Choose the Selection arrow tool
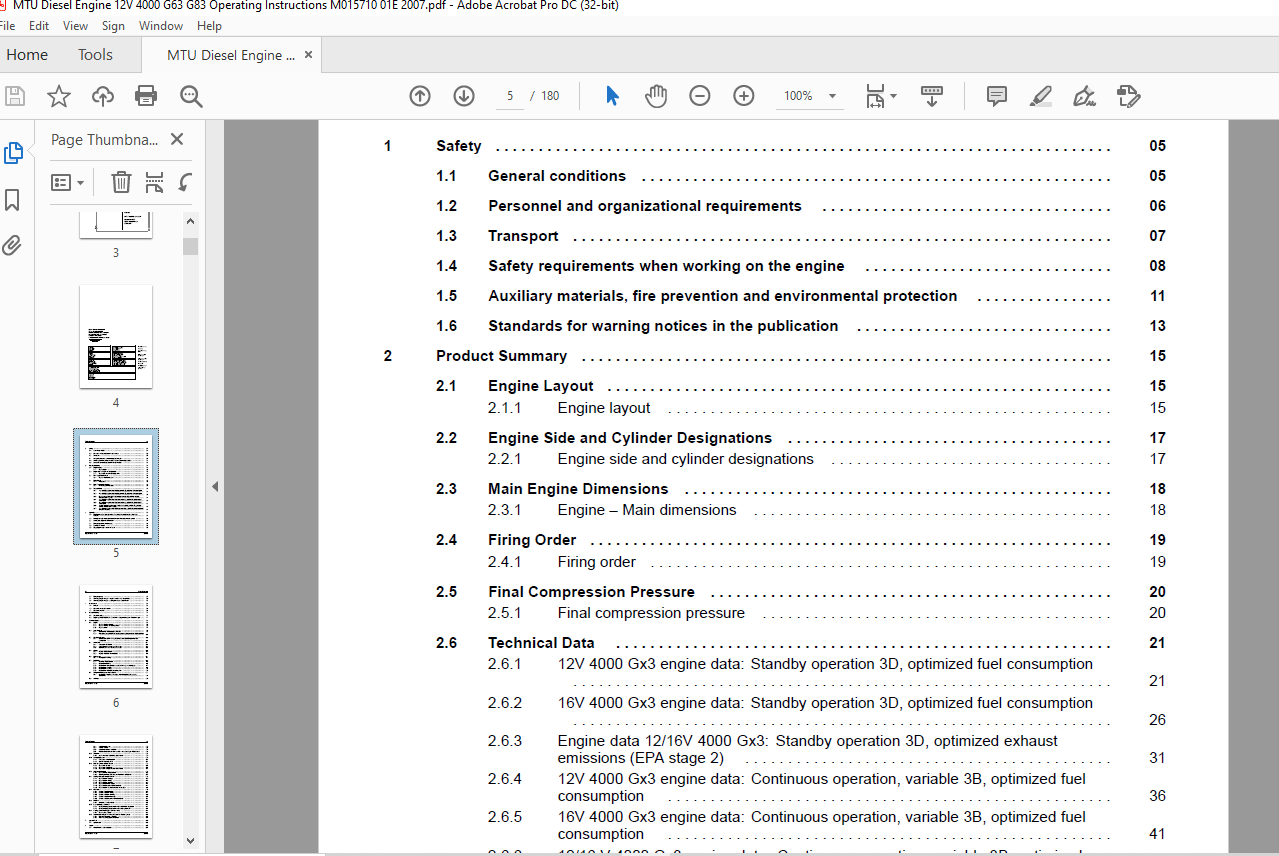1279x856 pixels. pos(613,96)
